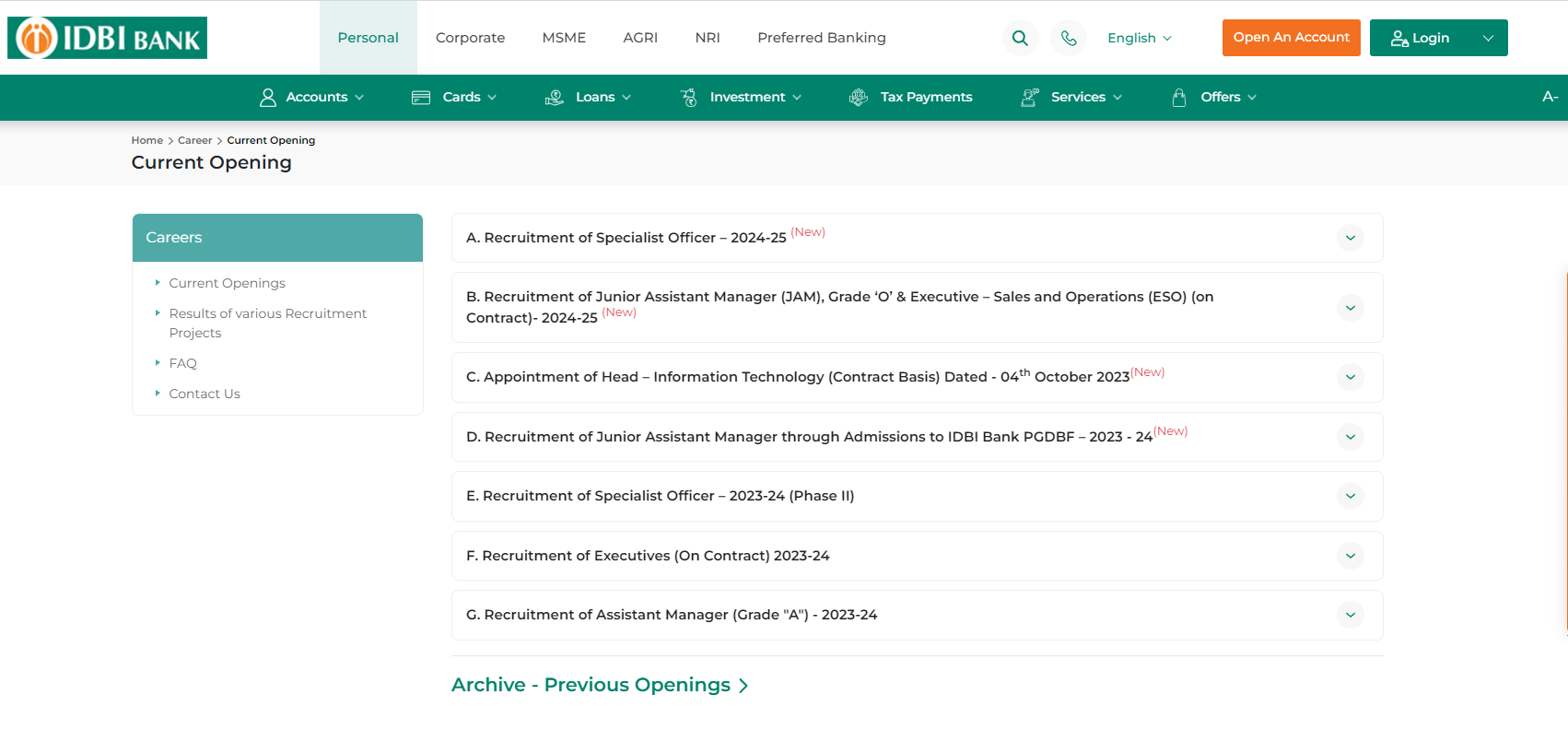
Task: Click the A- decrease font size control
Action: 1550,96
